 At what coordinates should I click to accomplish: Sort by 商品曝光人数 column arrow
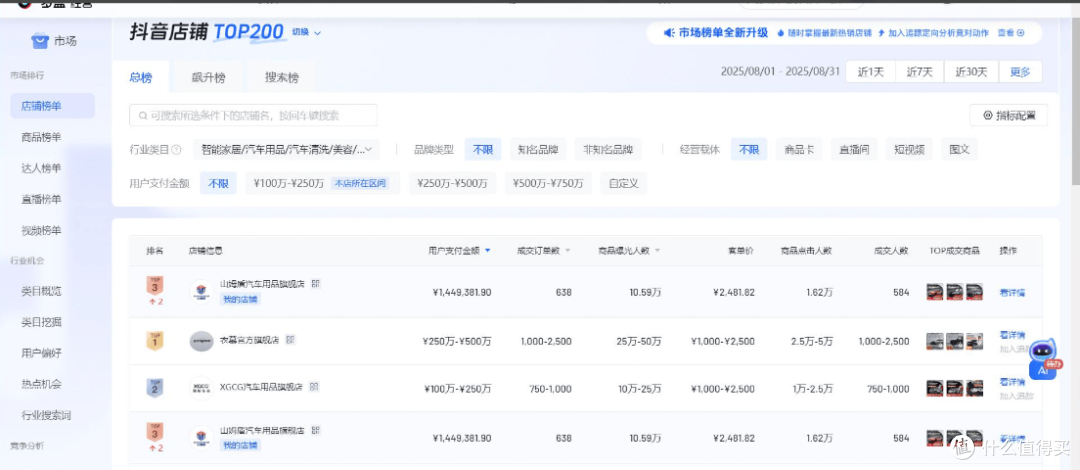[657, 251]
